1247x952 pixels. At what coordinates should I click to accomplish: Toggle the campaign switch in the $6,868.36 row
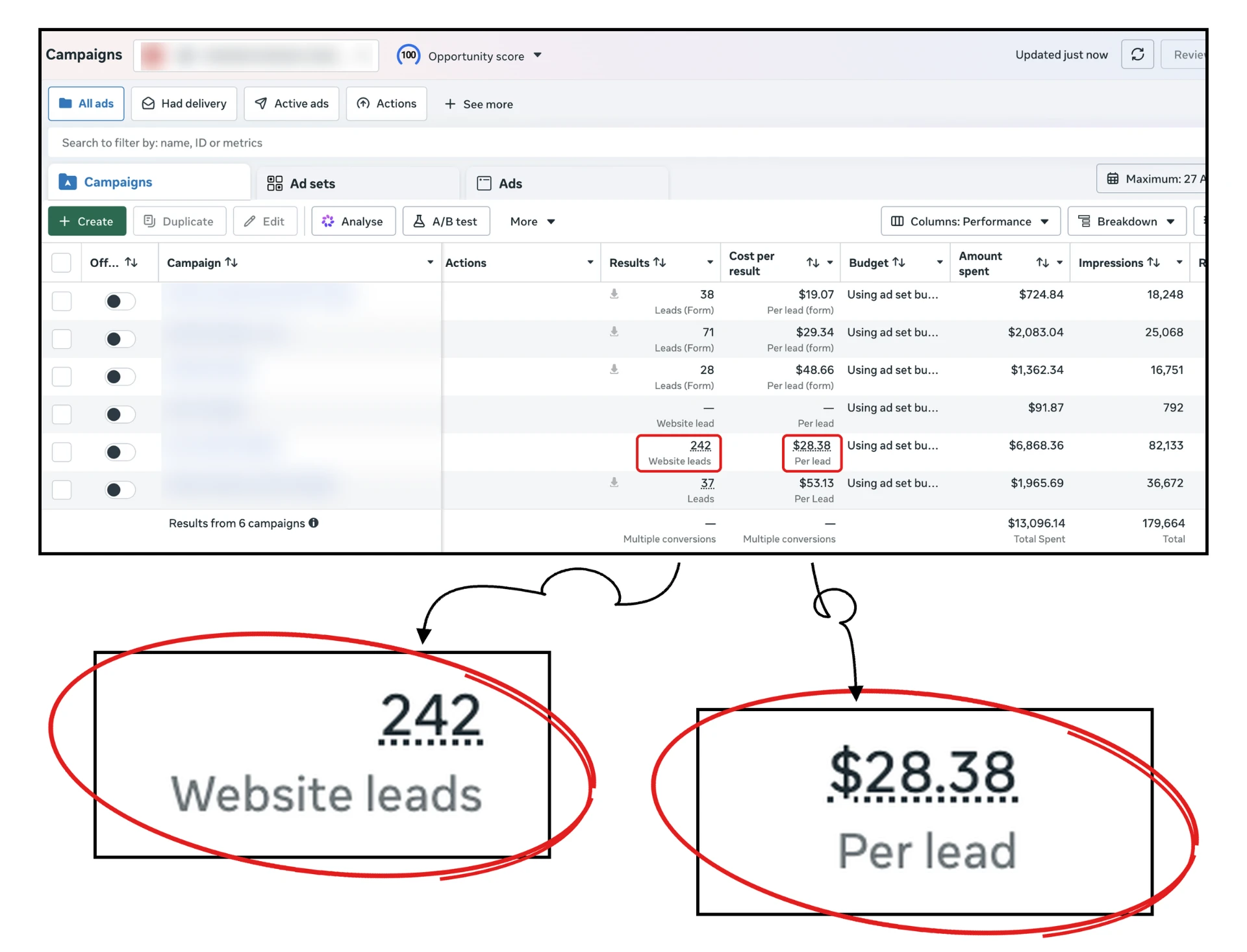click(120, 452)
